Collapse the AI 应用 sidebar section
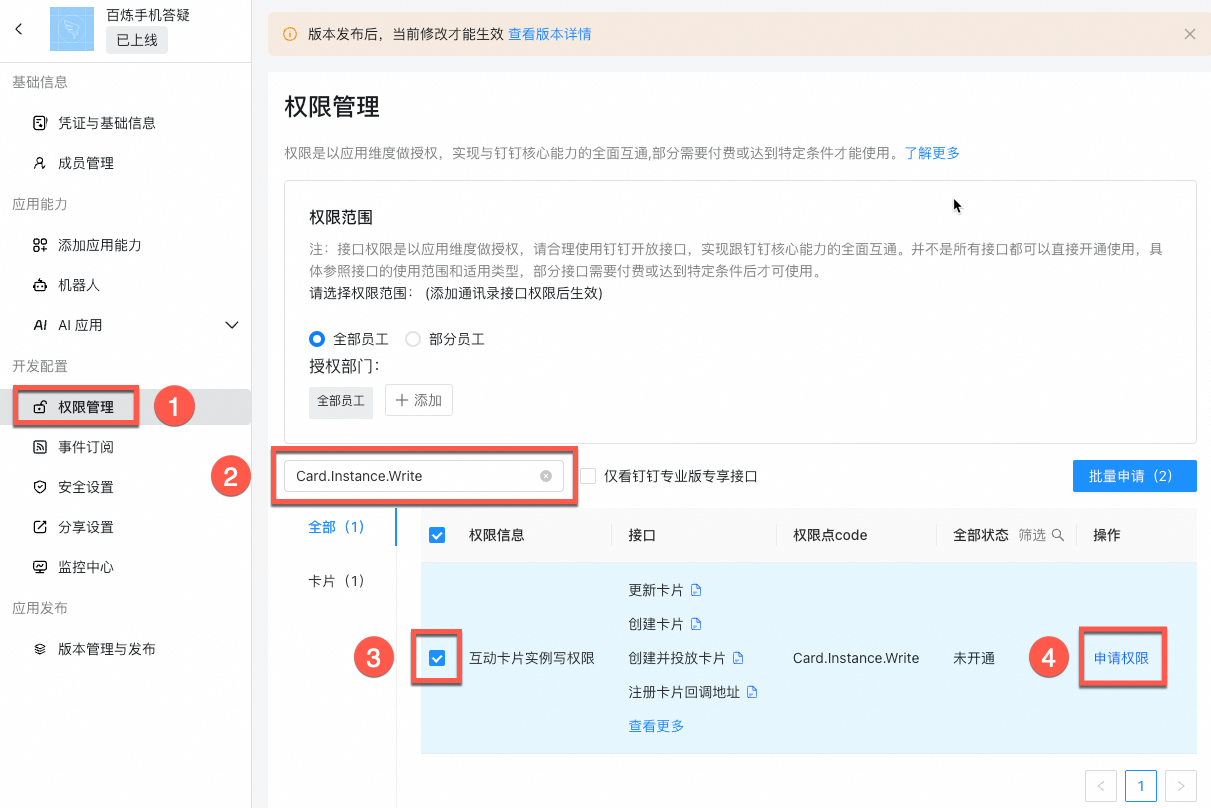Viewport: 1211px width, 808px height. point(232,325)
